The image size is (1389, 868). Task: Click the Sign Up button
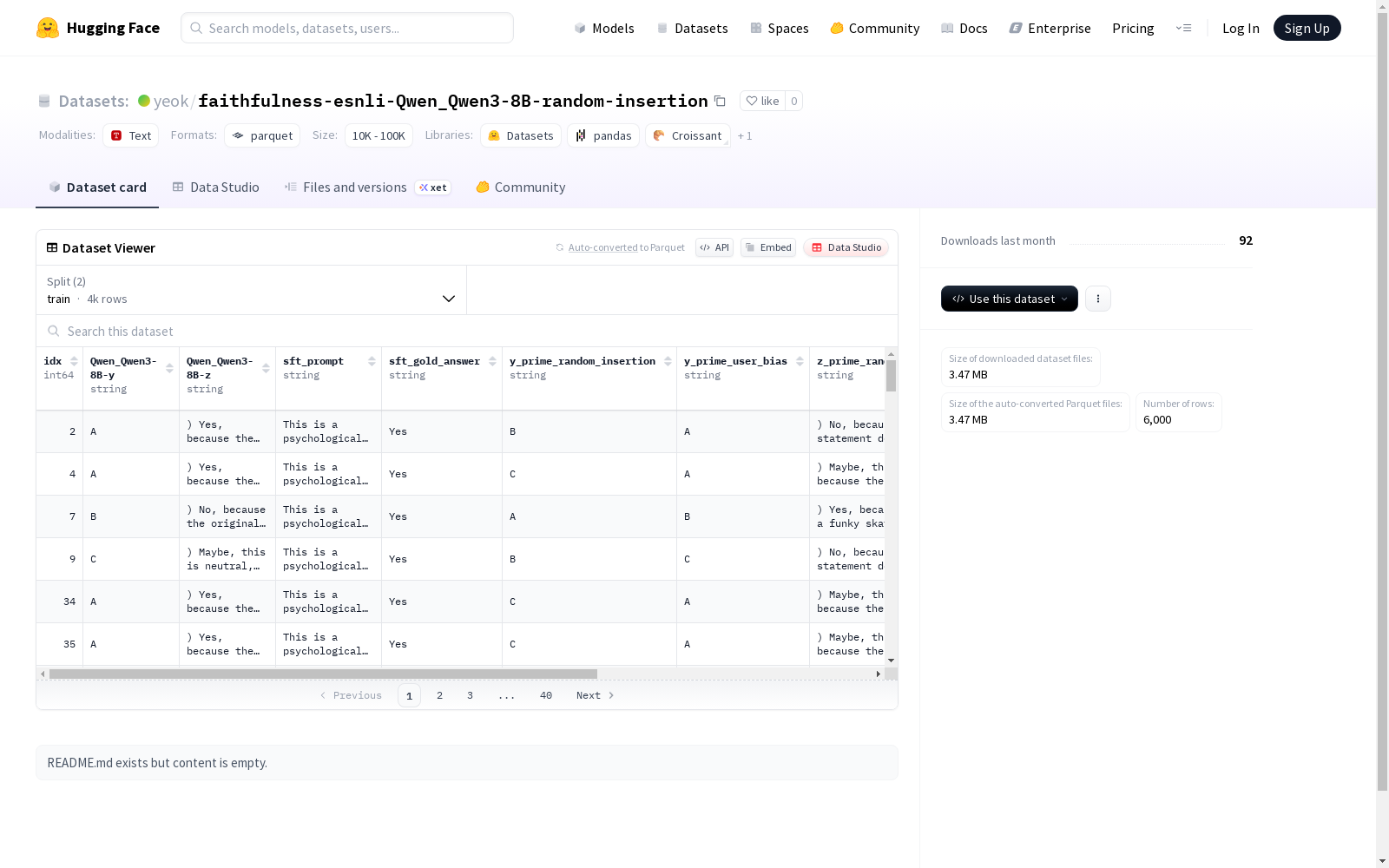point(1307,28)
